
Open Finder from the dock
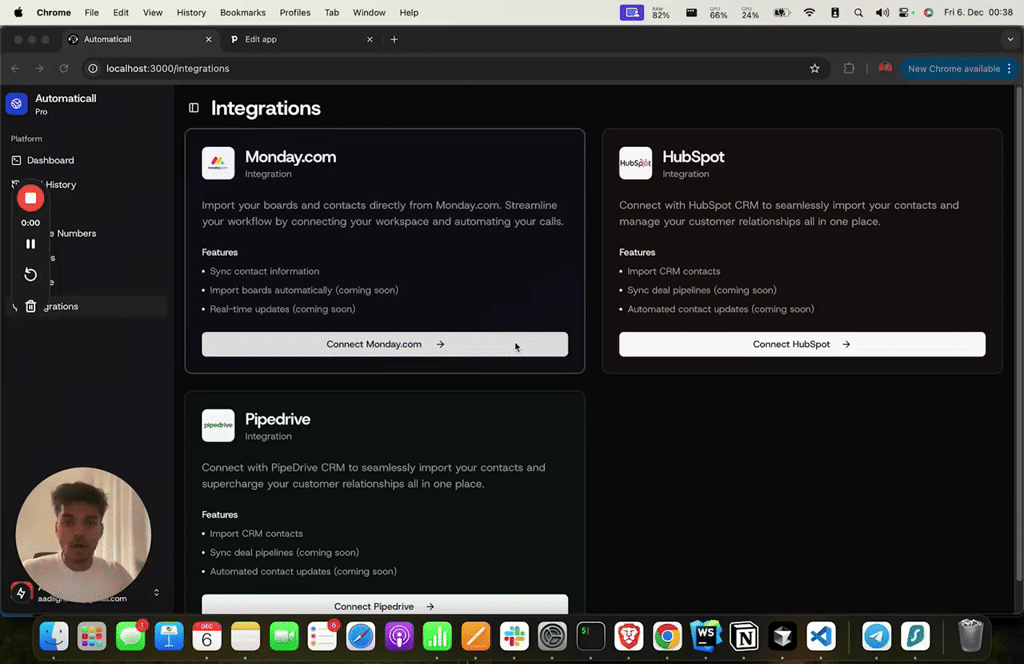tap(54, 636)
